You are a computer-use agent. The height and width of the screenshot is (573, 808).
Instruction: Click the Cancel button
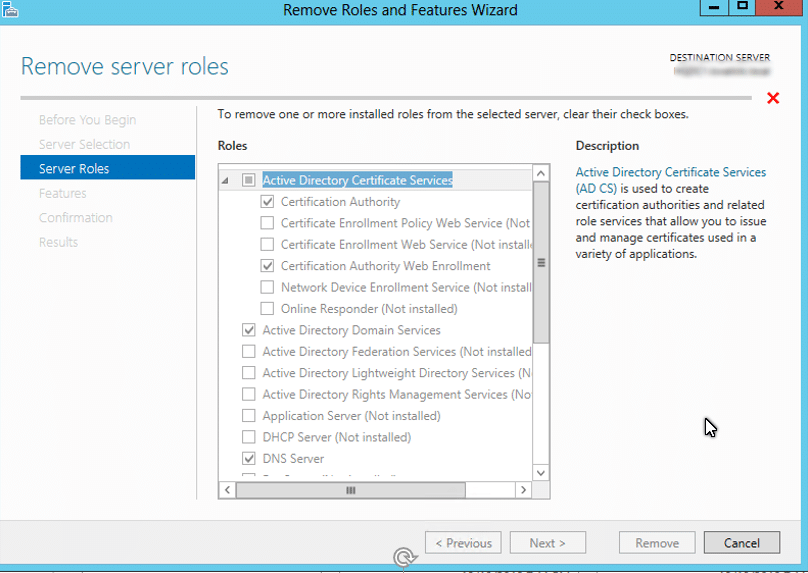click(741, 543)
